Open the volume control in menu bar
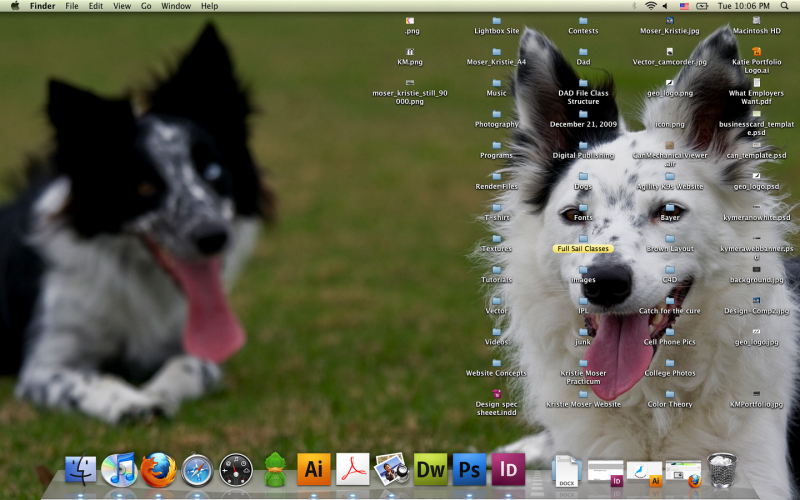The image size is (800, 500). (x=665, y=6)
